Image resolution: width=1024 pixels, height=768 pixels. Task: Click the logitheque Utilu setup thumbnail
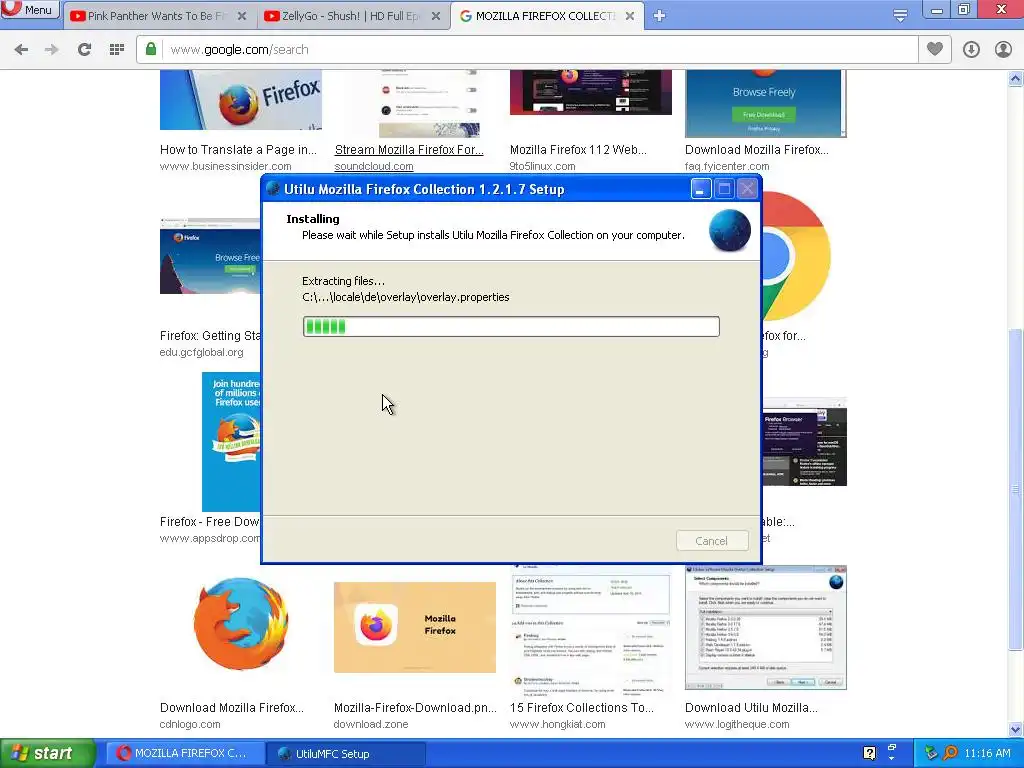(765, 628)
